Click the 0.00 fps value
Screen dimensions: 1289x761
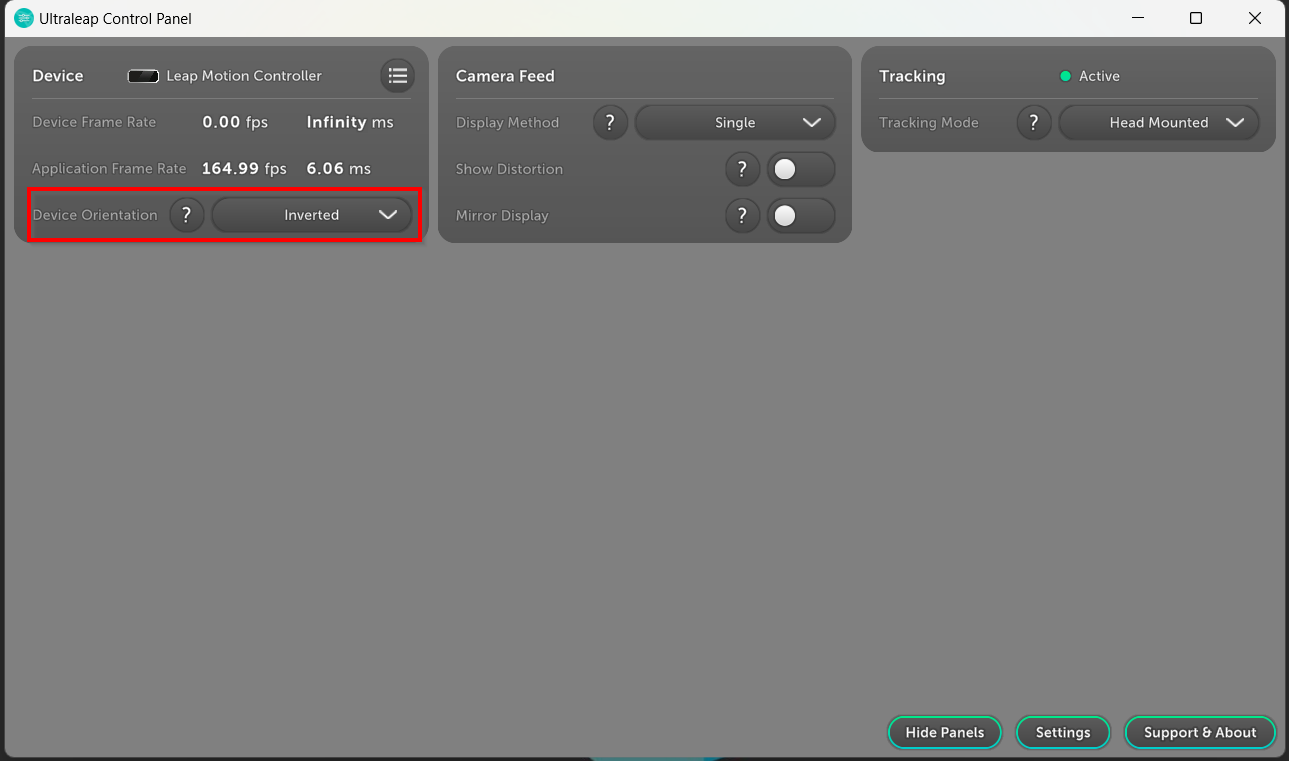pos(235,122)
